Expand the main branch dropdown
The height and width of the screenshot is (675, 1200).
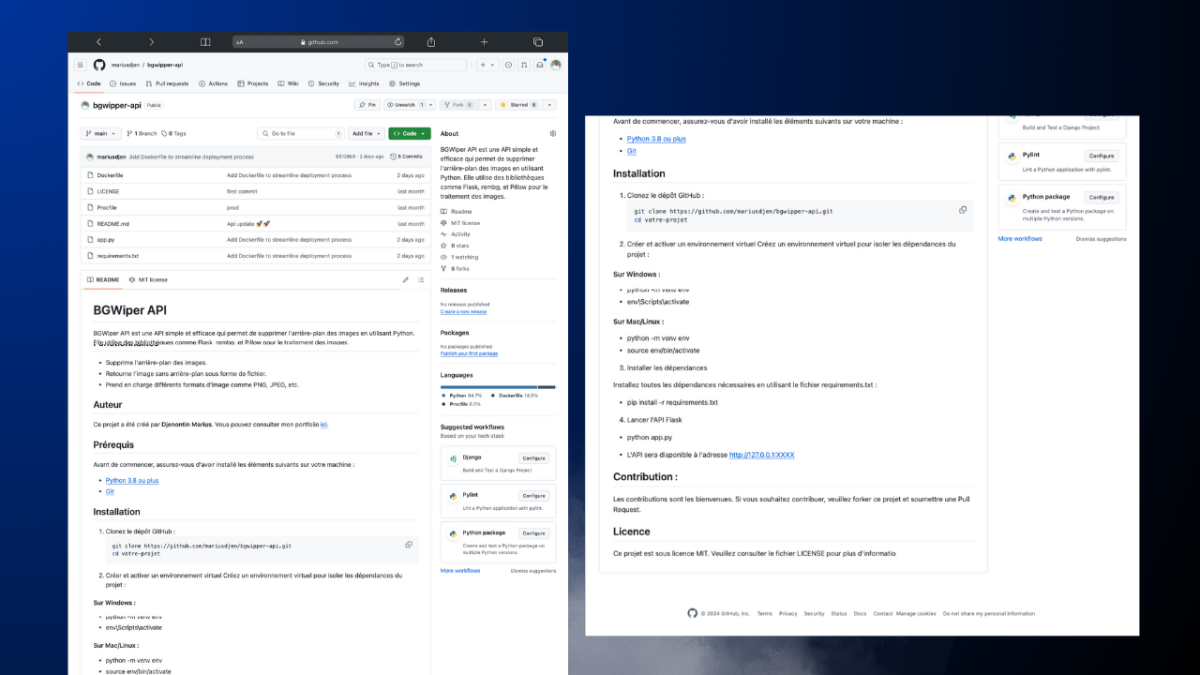pos(102,133)
